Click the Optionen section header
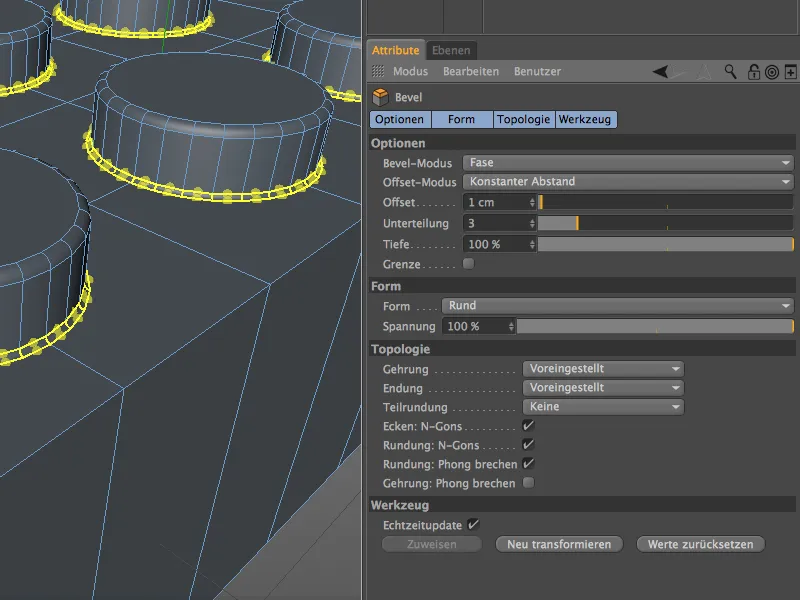 point(582,143)
